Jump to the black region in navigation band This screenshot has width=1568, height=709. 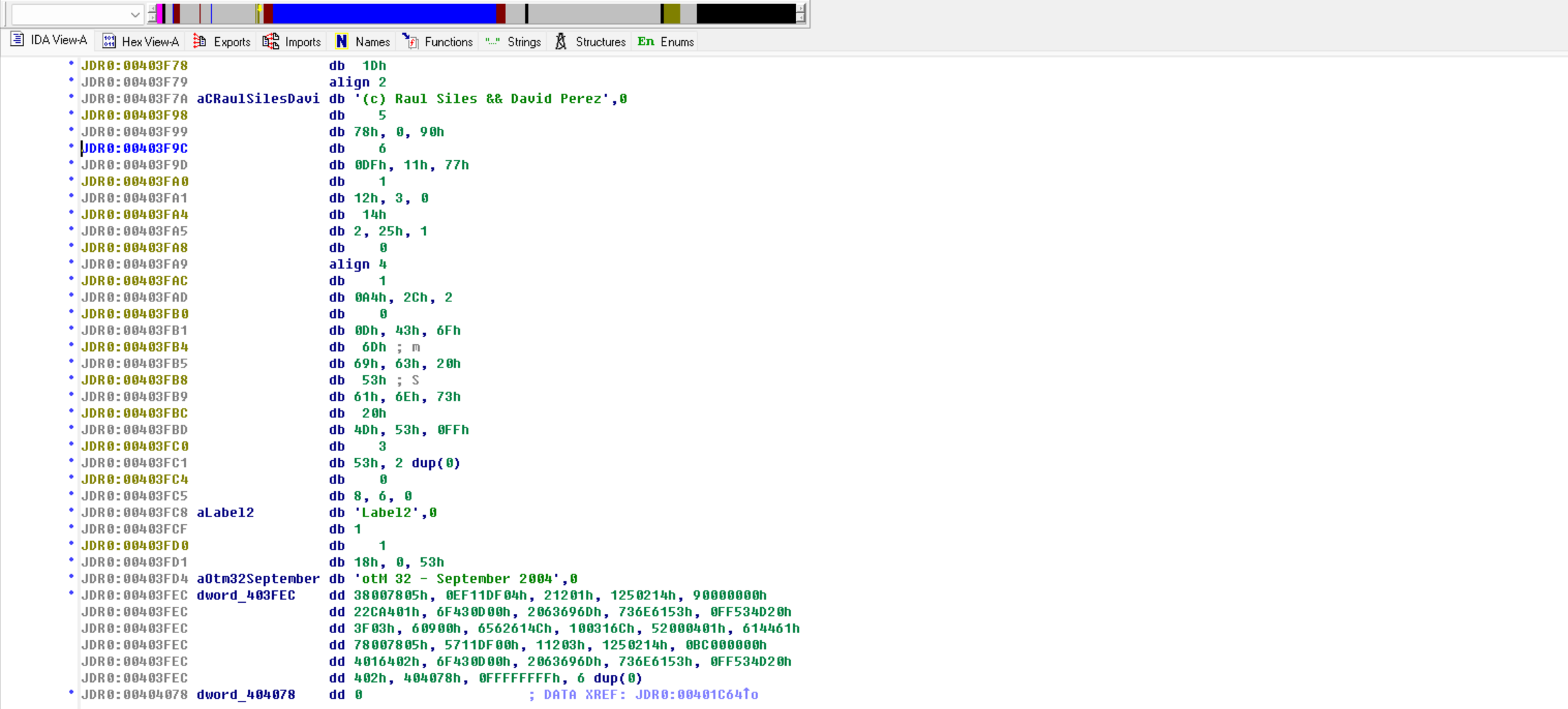click(746, 13)
